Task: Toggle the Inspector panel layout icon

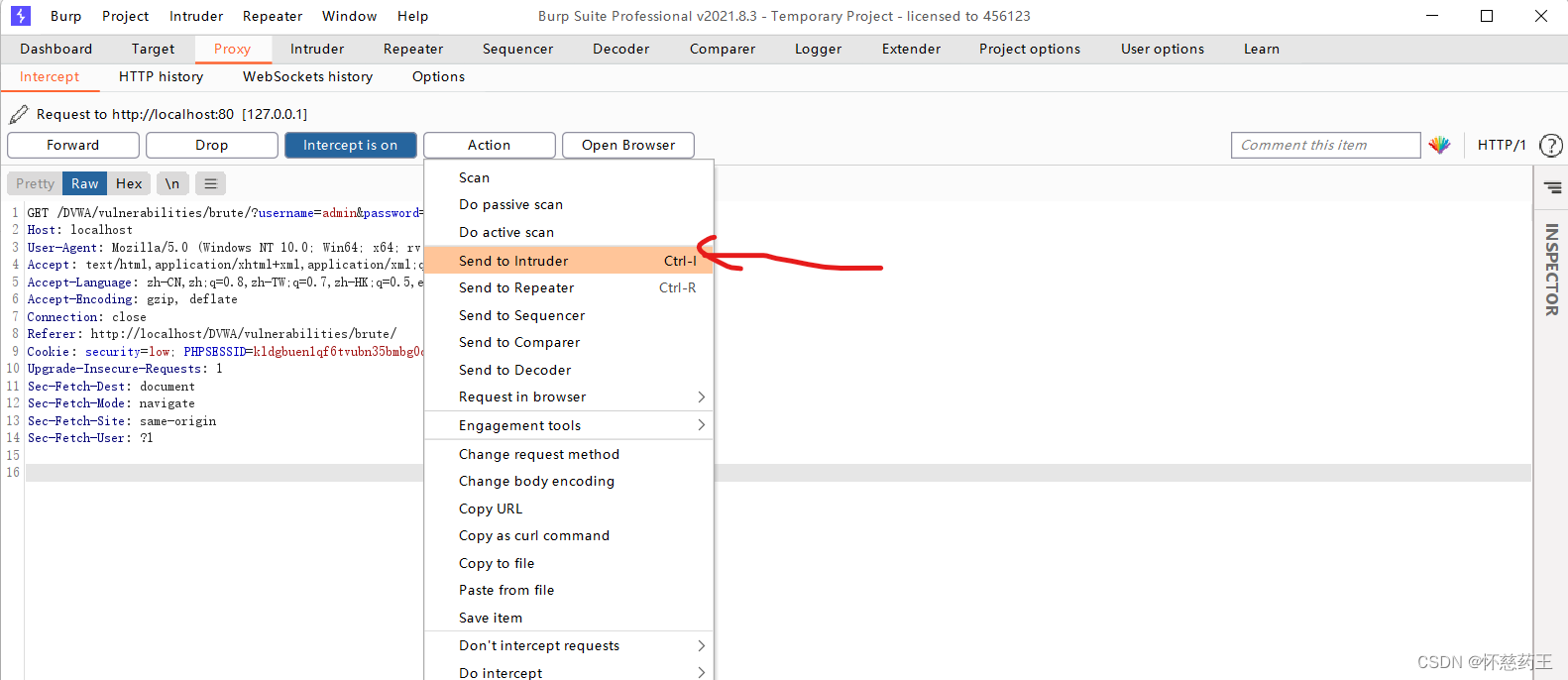Action: point(1552,187)
